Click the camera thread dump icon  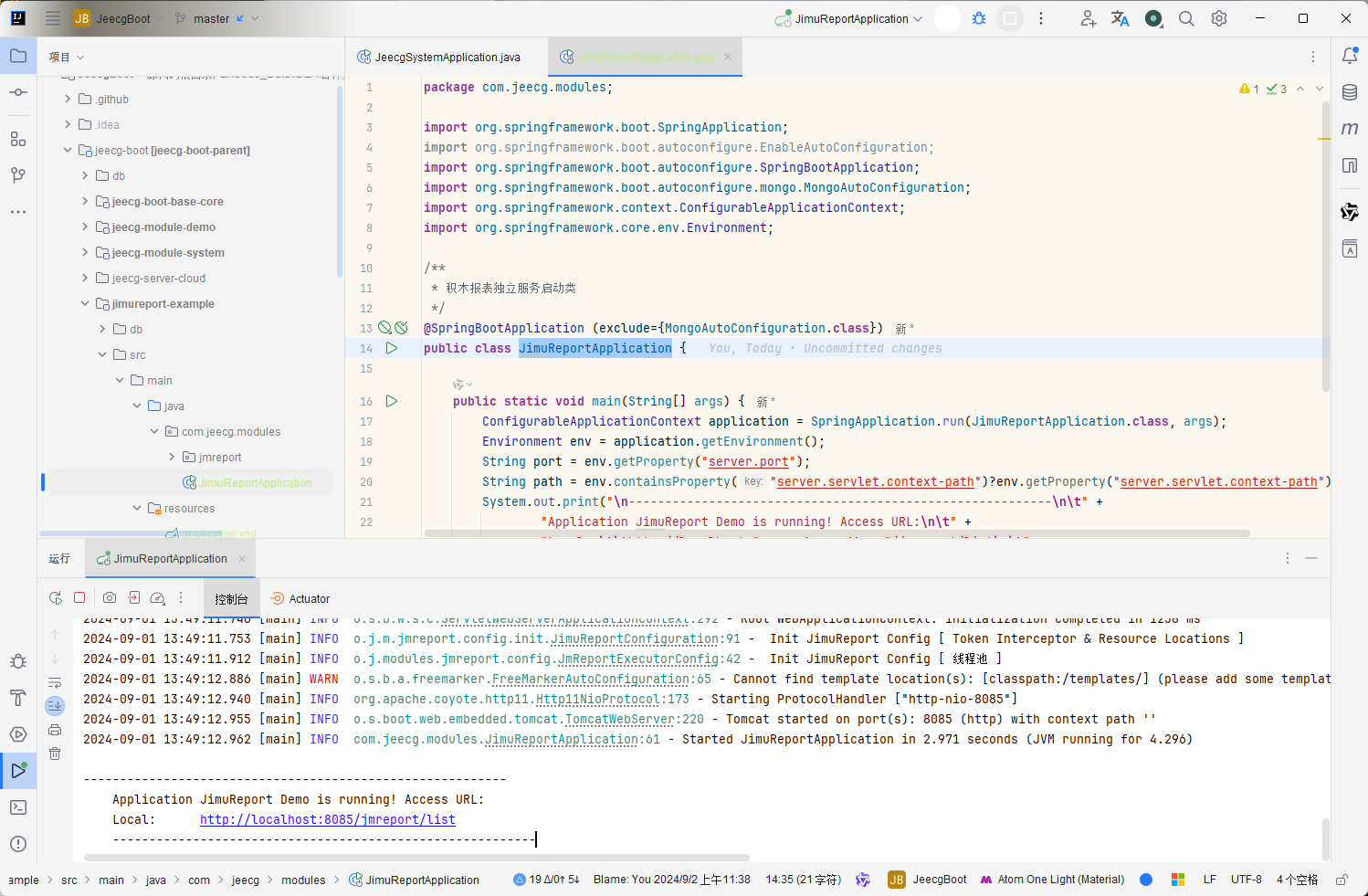click(110, 597)
